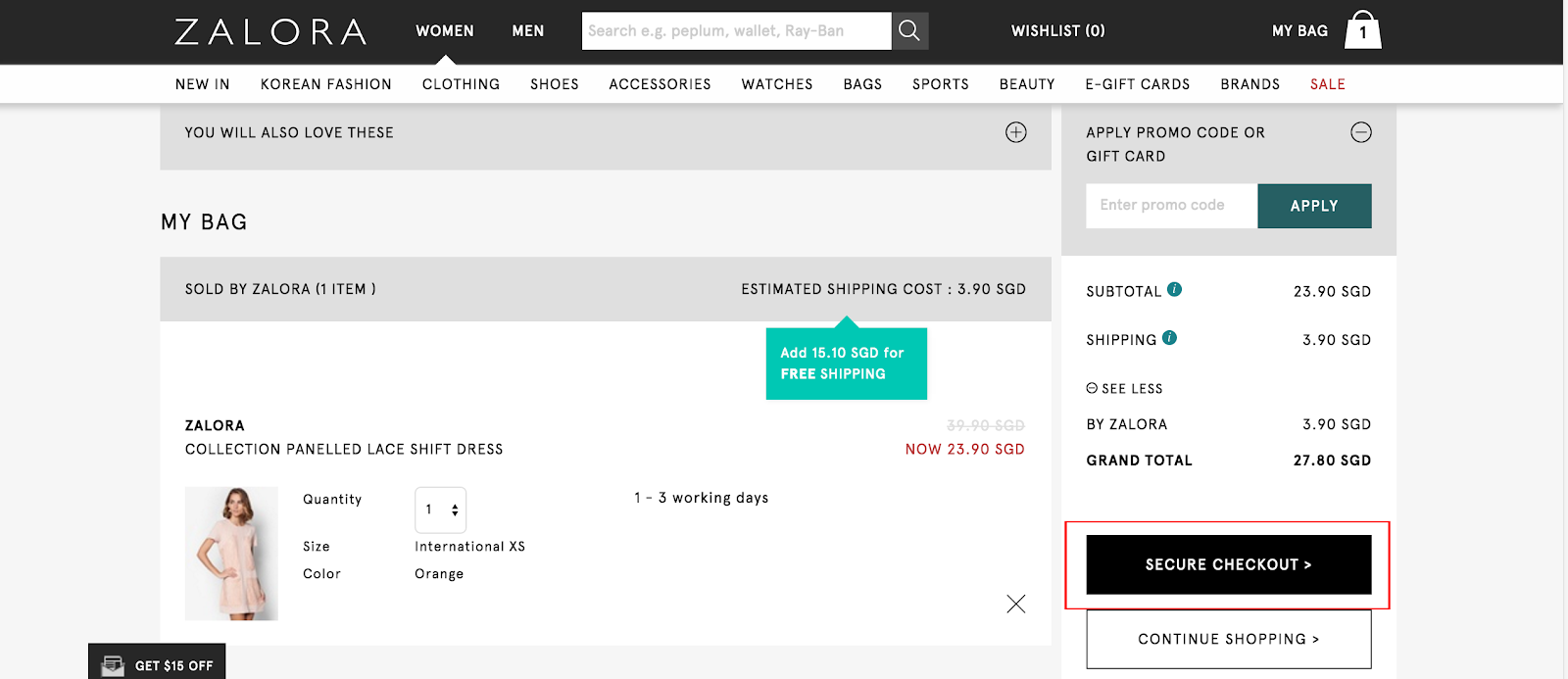Open the Brands menu
This screenshot has height=679, width=1568.
click(x=1250, y=84)
